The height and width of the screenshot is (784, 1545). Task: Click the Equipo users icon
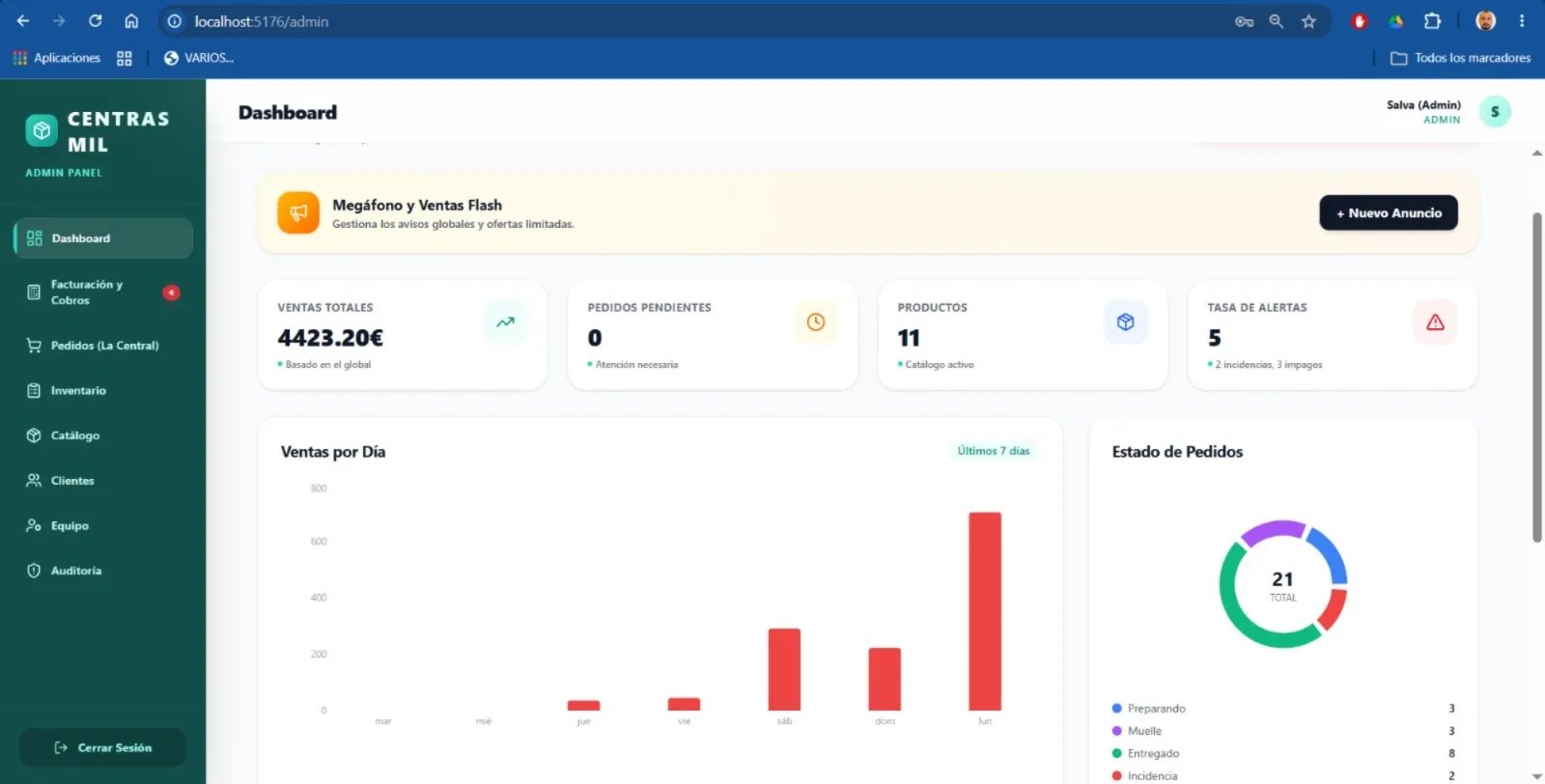[x=34, y=526]
